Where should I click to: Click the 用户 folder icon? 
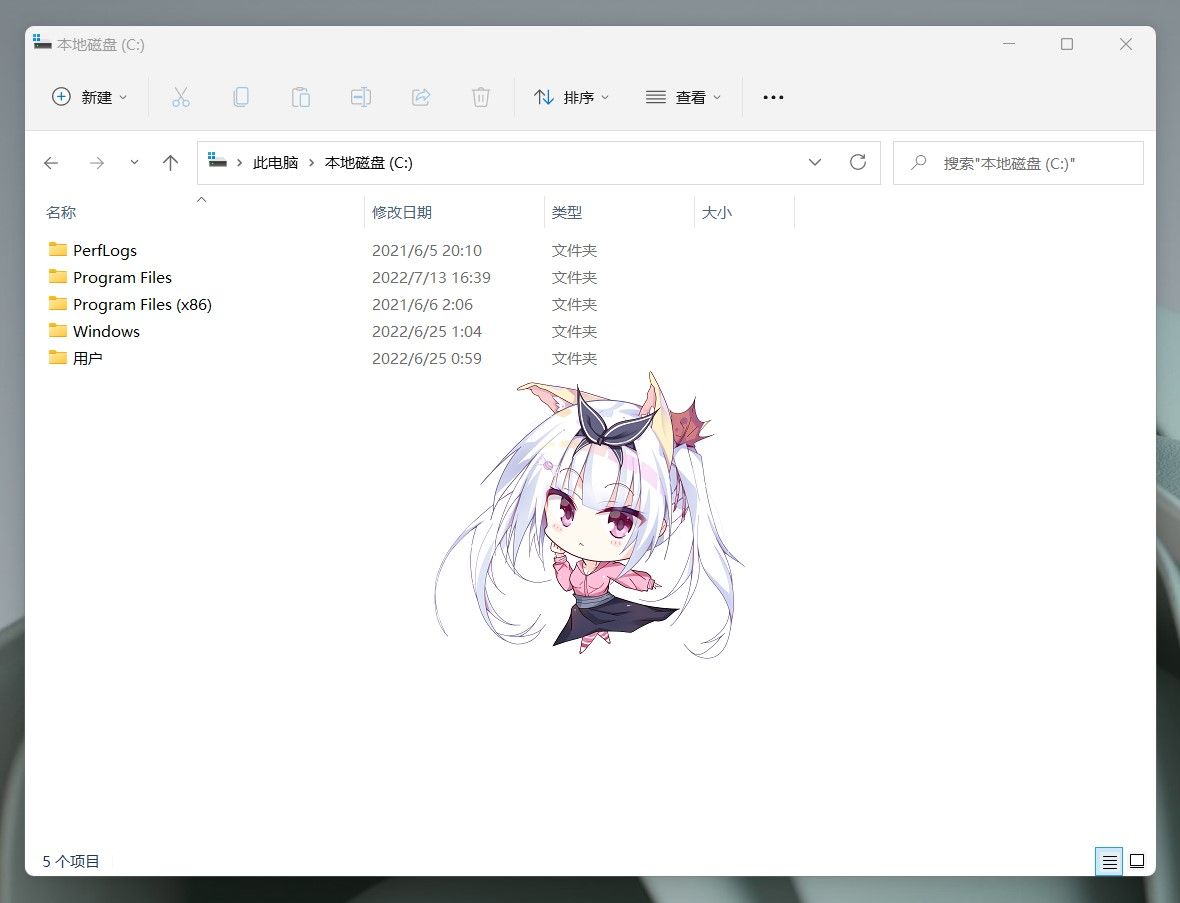pos(58,357)
